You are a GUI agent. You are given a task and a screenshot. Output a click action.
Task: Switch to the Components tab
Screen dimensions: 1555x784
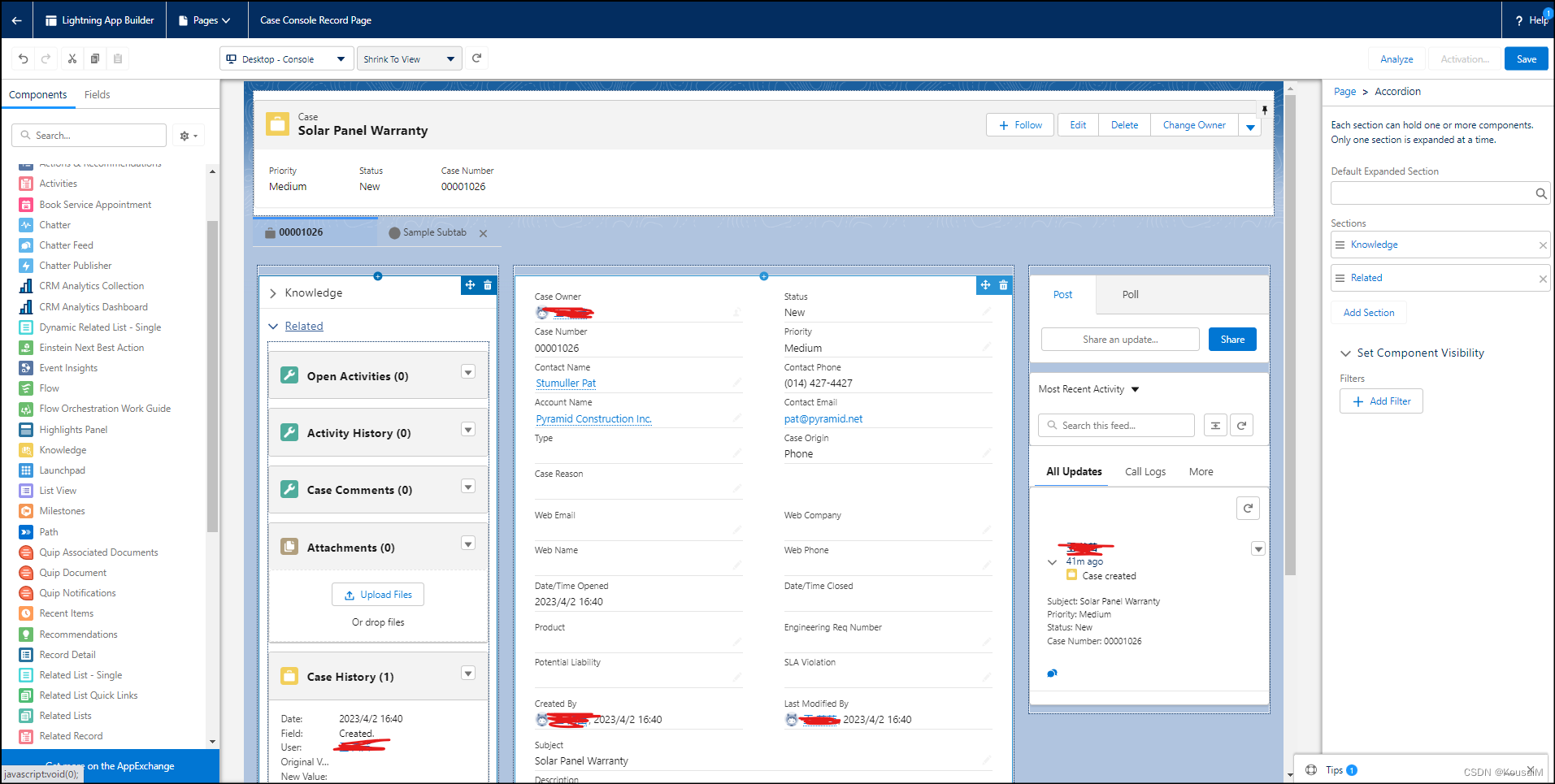(x=38, y=95)
